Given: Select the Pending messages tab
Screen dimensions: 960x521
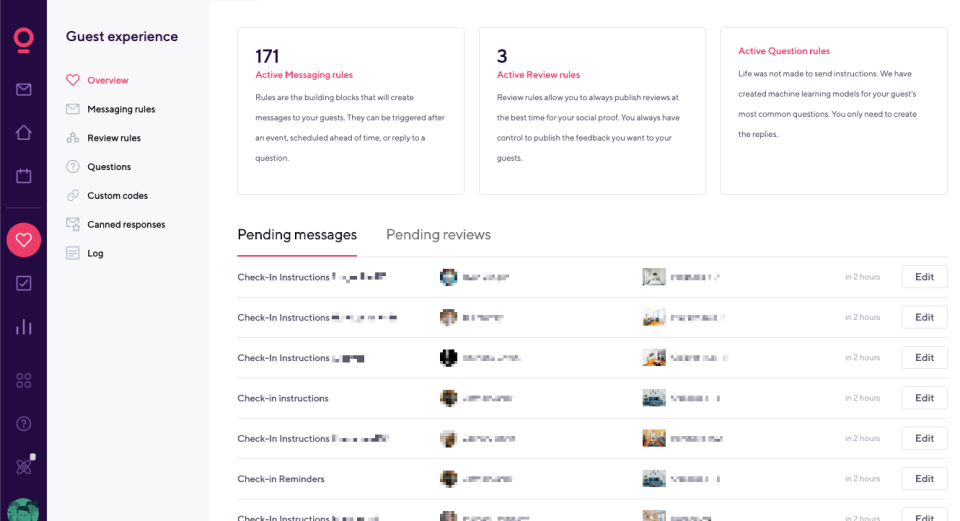Looking at the screenshot, I should click(297, 235).
